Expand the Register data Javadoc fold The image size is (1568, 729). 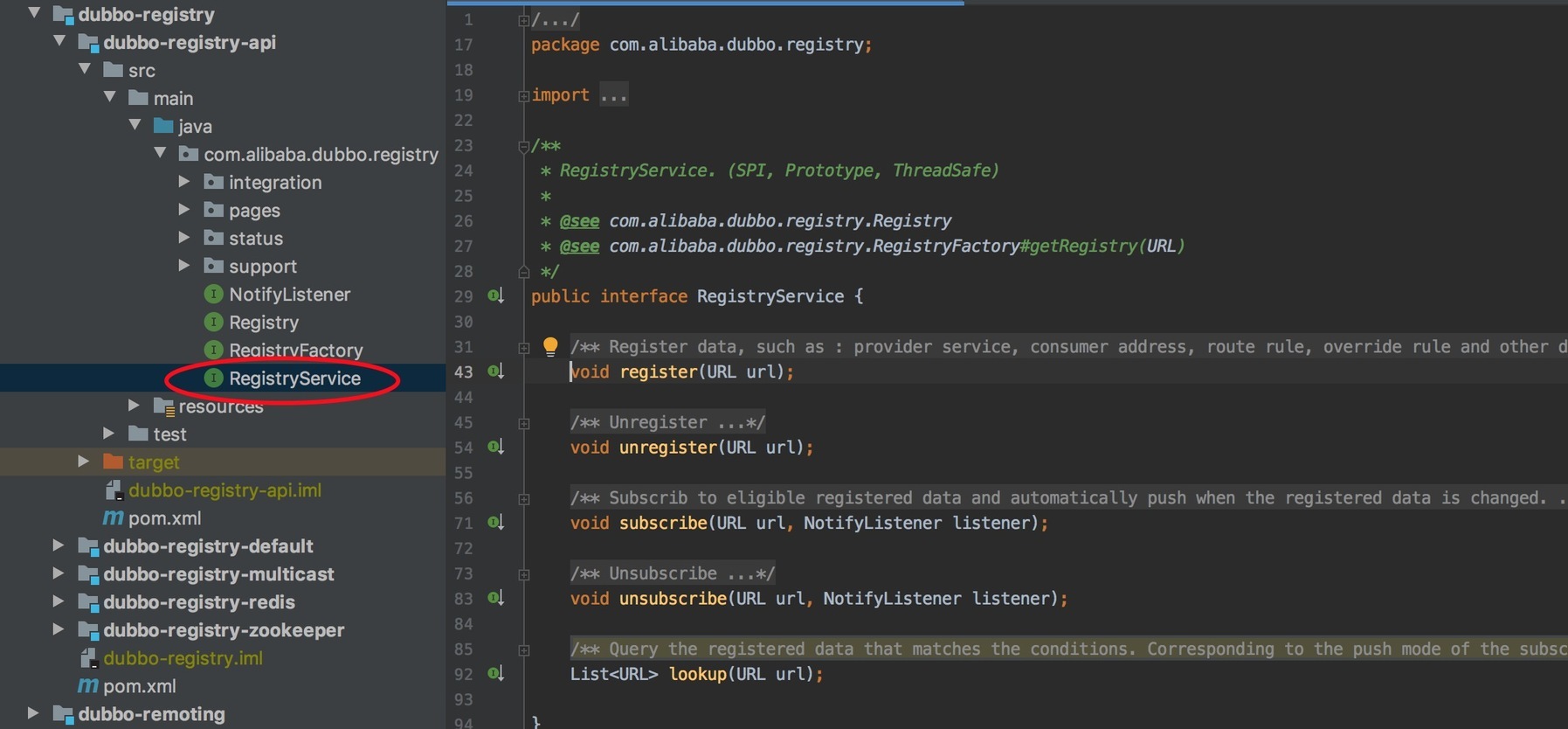click(x=523, y=348)
